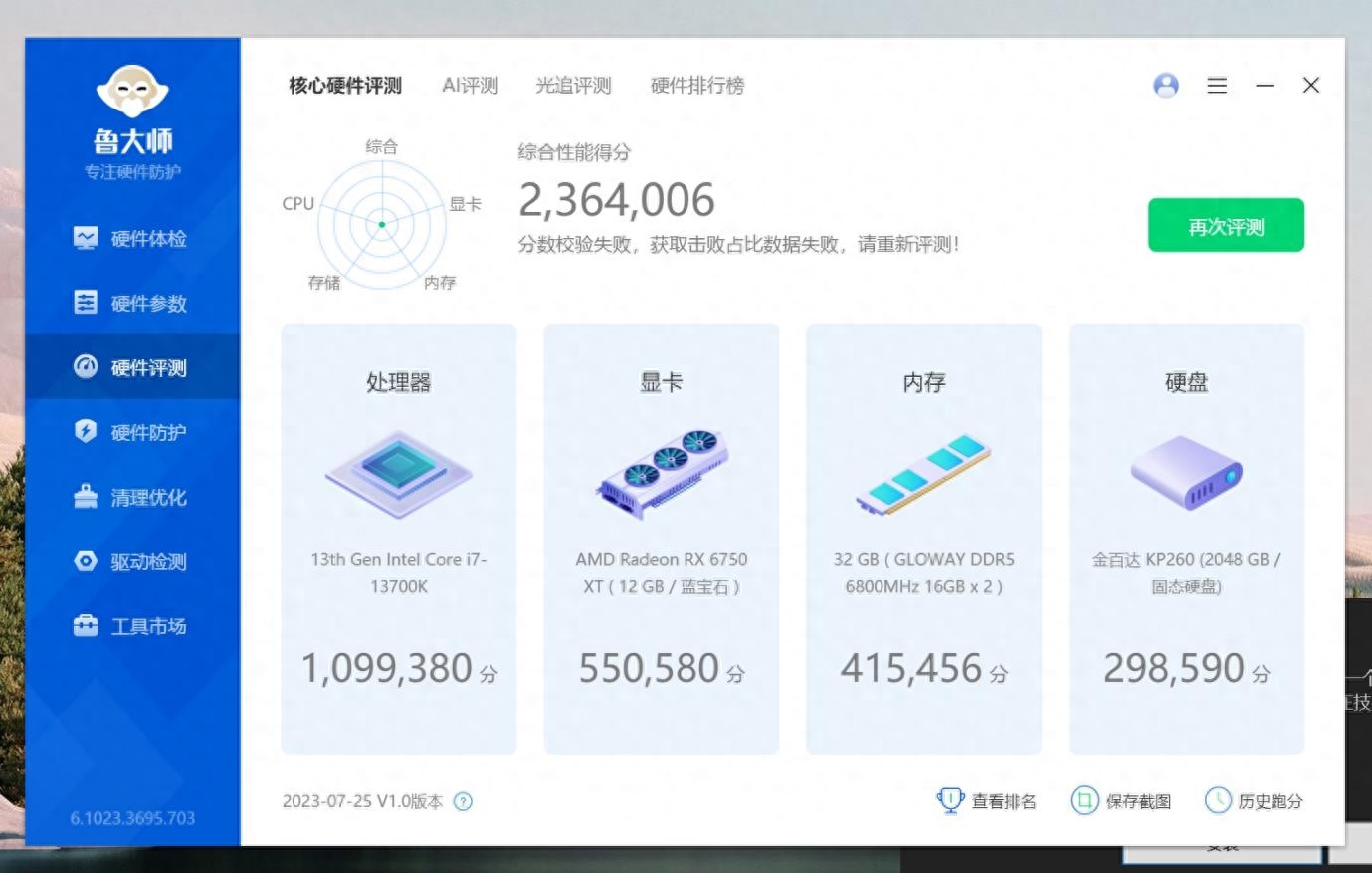Click the user account avatar icon
Image resolution: width=1372 pixels, height=873 pixels.
click(1165, 86)
